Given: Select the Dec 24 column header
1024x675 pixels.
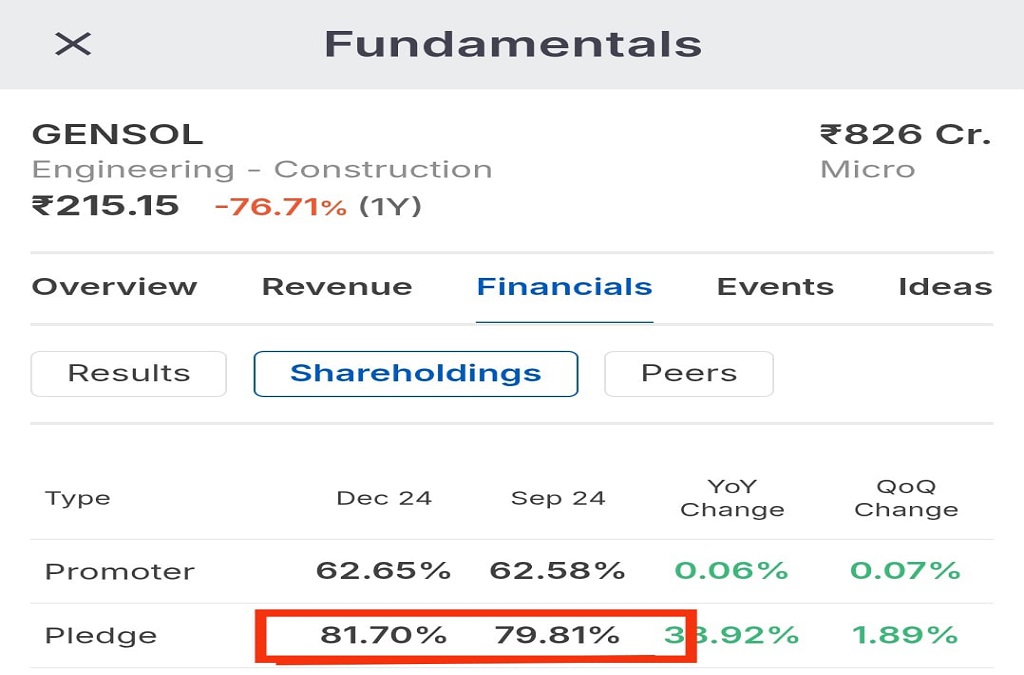Looking at the screenshot, I should (384, 498).
